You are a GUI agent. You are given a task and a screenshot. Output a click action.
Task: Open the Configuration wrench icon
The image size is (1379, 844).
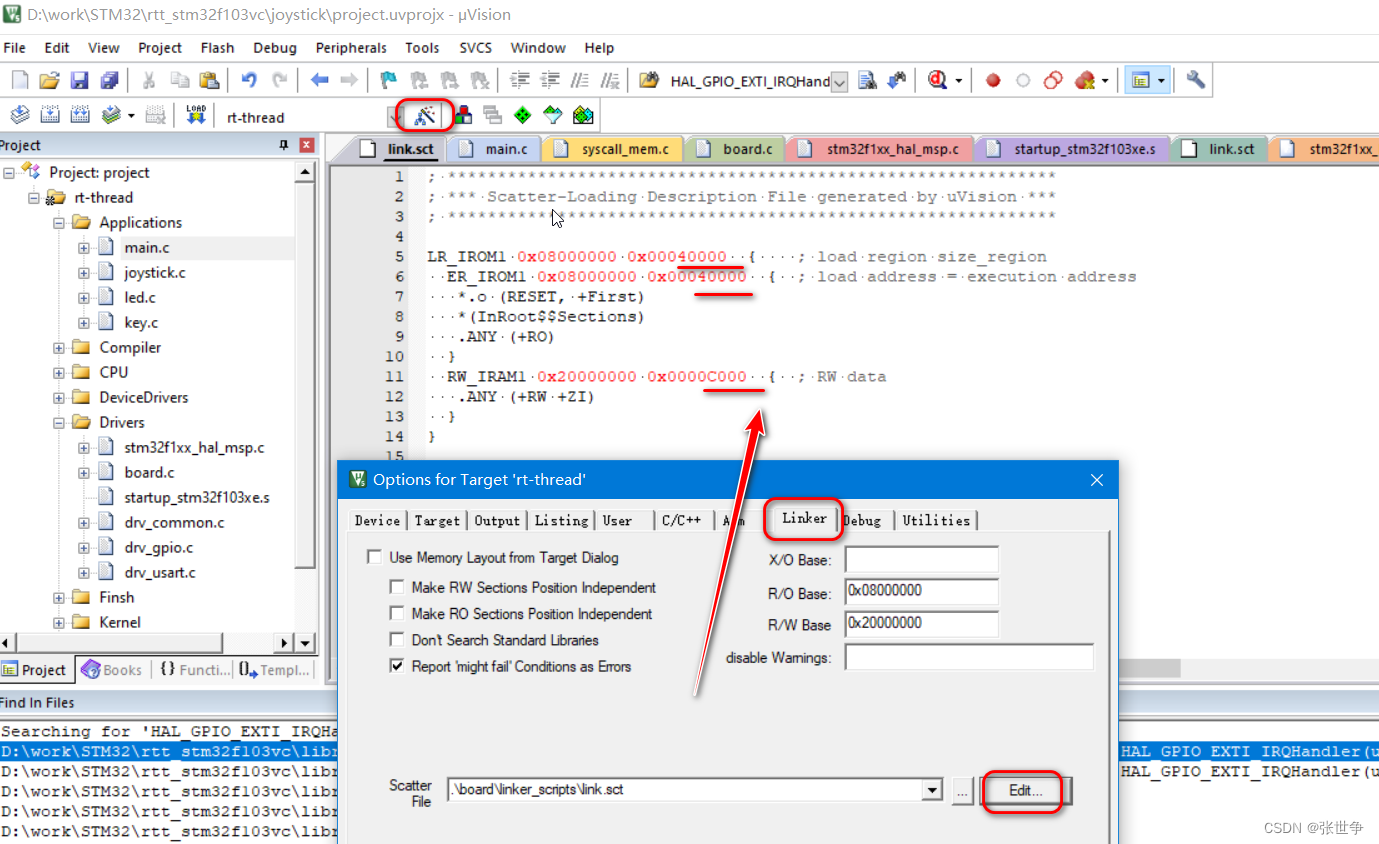point(1194,81)
